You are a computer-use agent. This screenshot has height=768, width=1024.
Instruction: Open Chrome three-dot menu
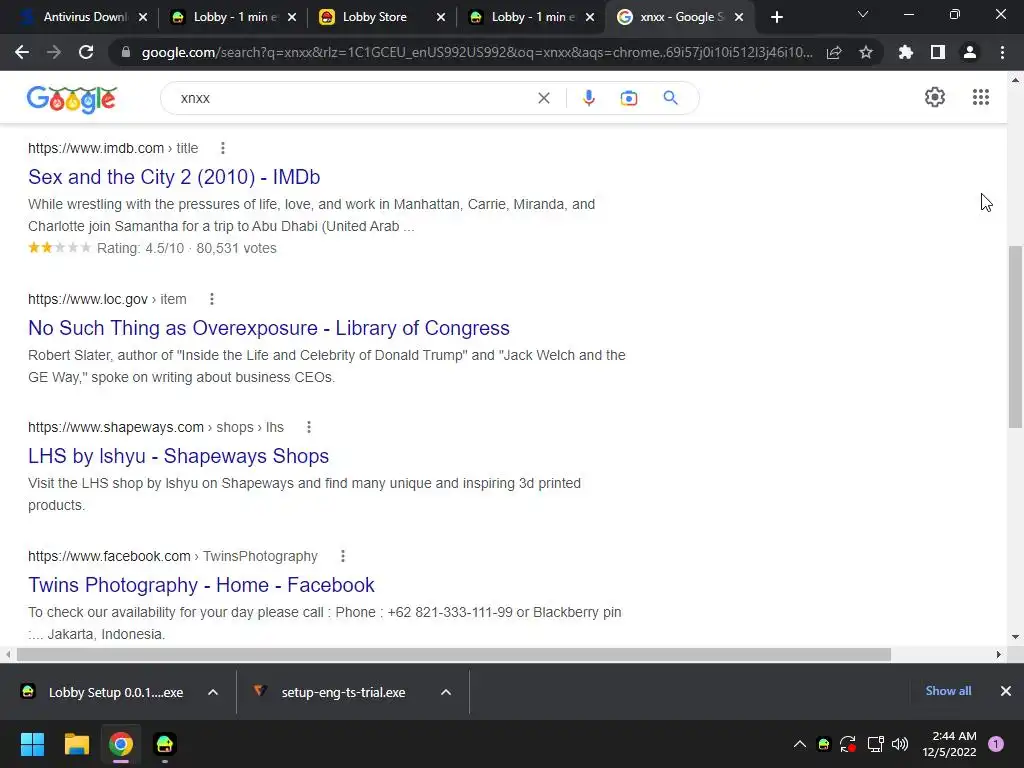click(1002, 52)
